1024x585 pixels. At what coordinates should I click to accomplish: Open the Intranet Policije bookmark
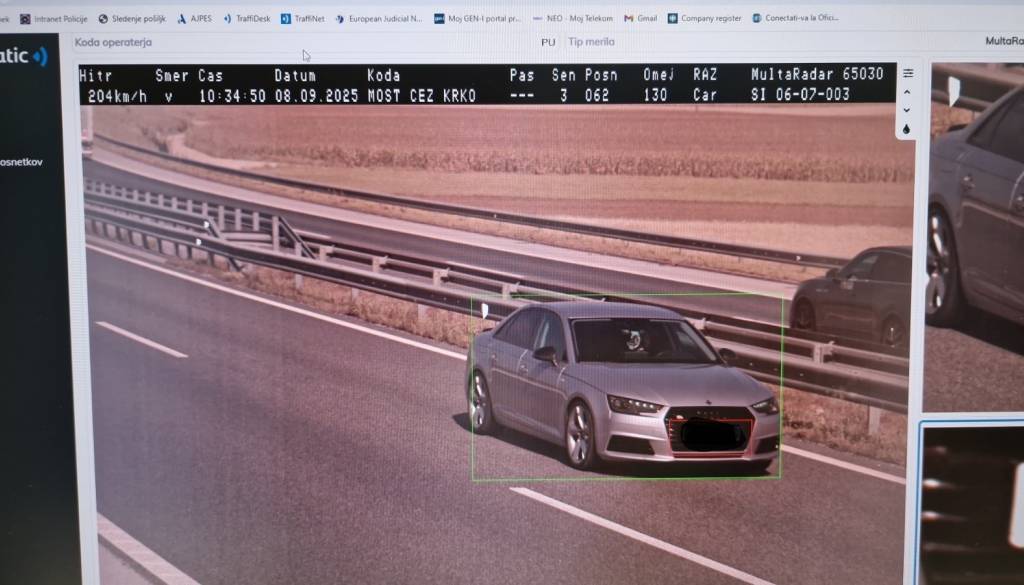pyautogui.click(x=55, y=18)
